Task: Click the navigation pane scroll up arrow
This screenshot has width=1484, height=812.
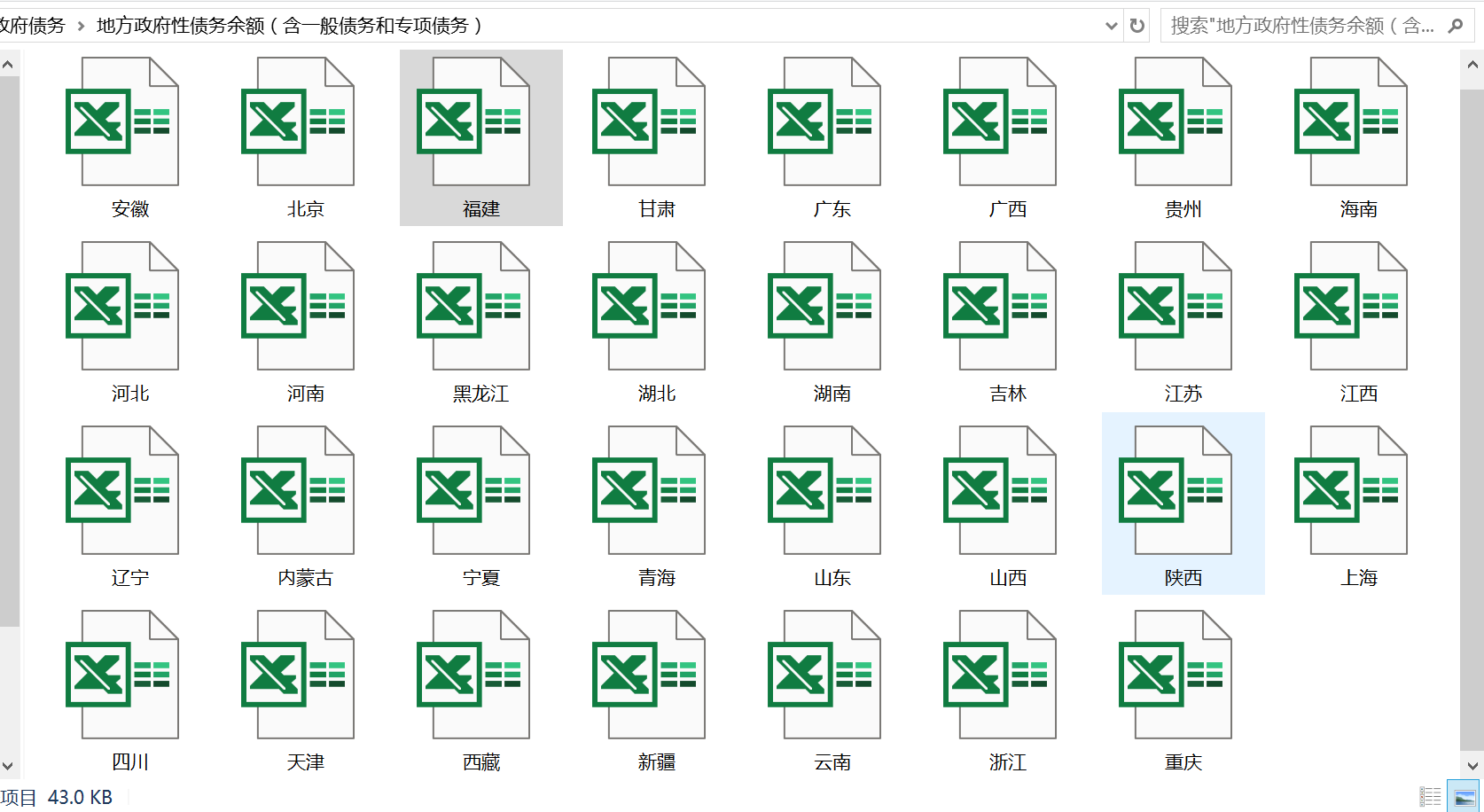Action: coord(8,65)
